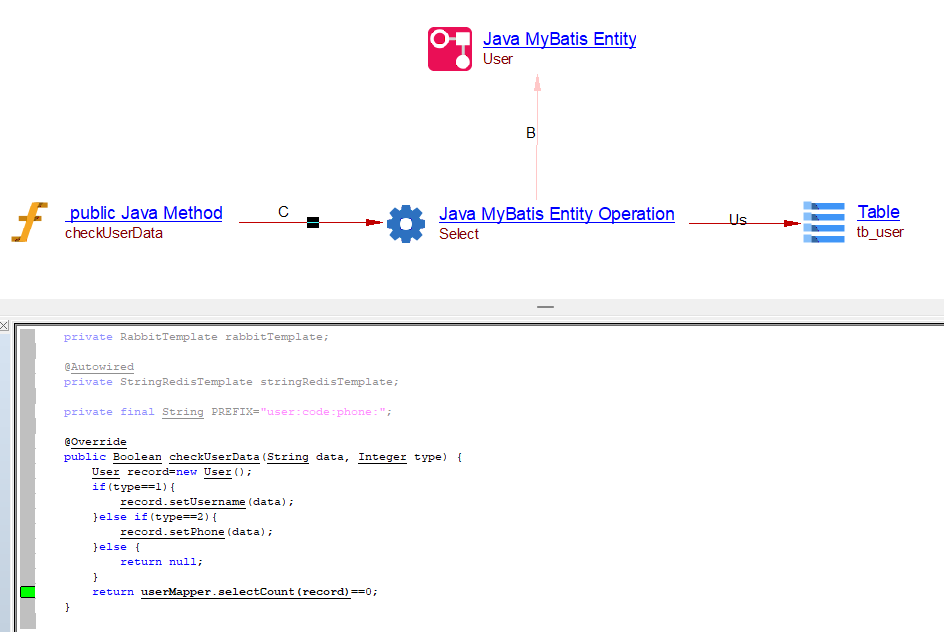Viewport: 944px width, 632px height.
Task: Click the Autowired annotation link
Action: pyautogui.click(x=101, y=367)
